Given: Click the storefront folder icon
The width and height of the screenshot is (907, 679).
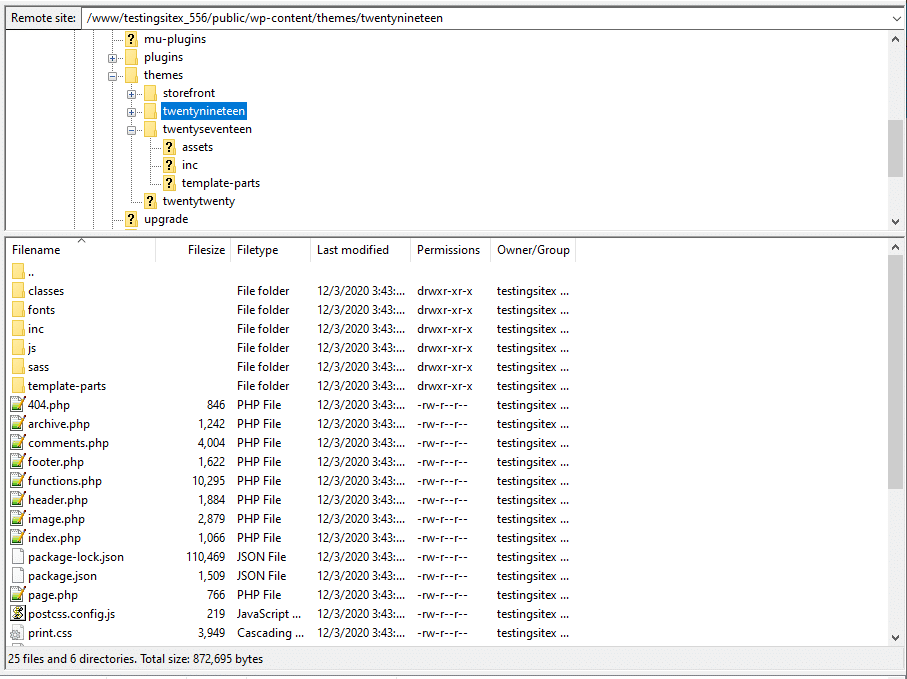Looking at the screenshot, I should (150, 93).
